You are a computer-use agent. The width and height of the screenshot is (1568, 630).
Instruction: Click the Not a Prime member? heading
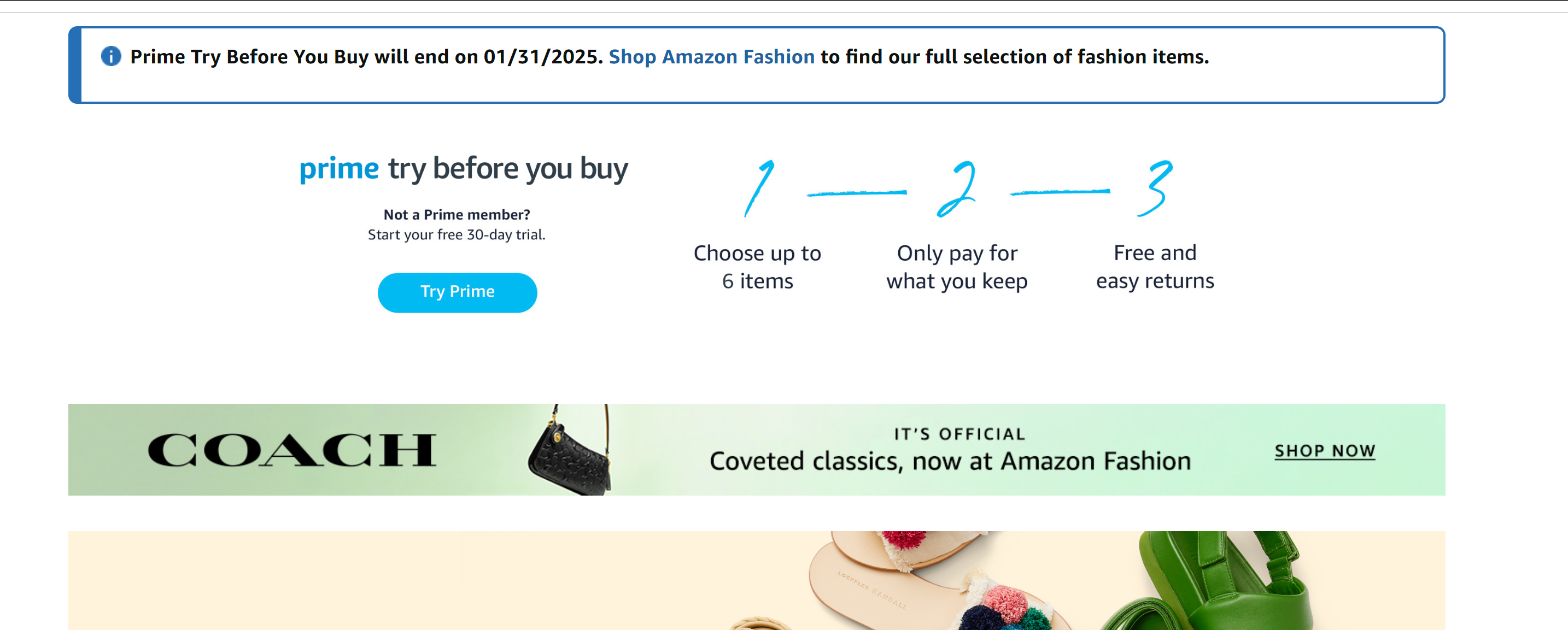coord(457,215)
